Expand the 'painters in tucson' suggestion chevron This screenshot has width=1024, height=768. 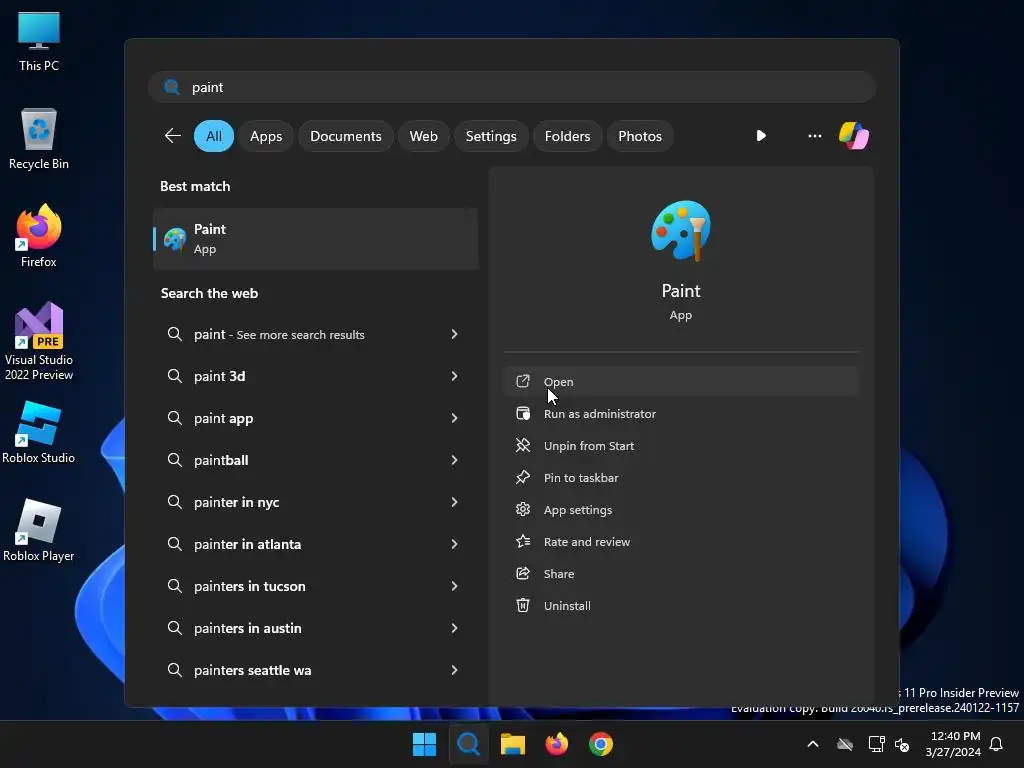(455, 586)
